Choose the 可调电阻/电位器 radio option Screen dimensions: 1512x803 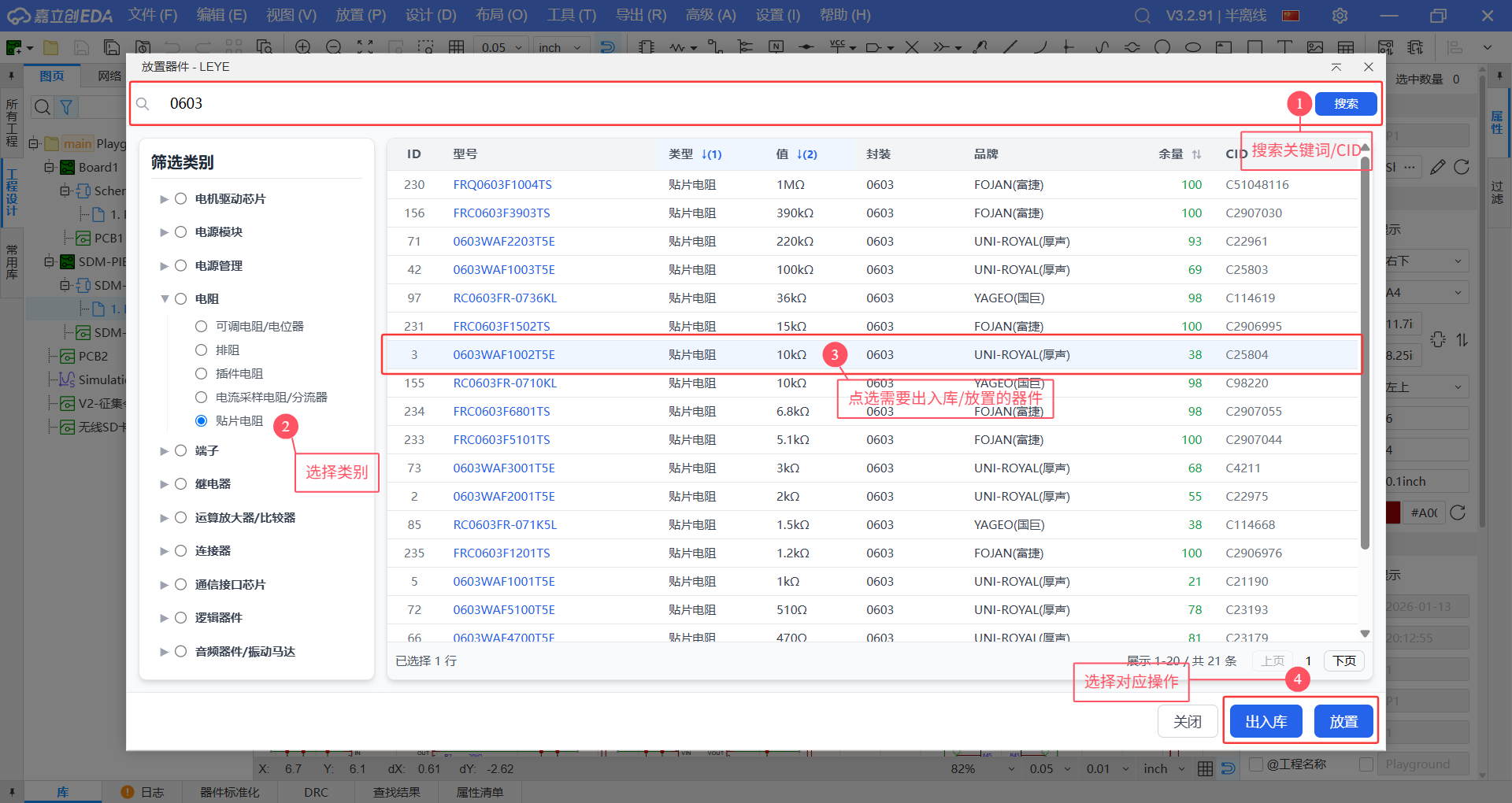pos(201,327)
